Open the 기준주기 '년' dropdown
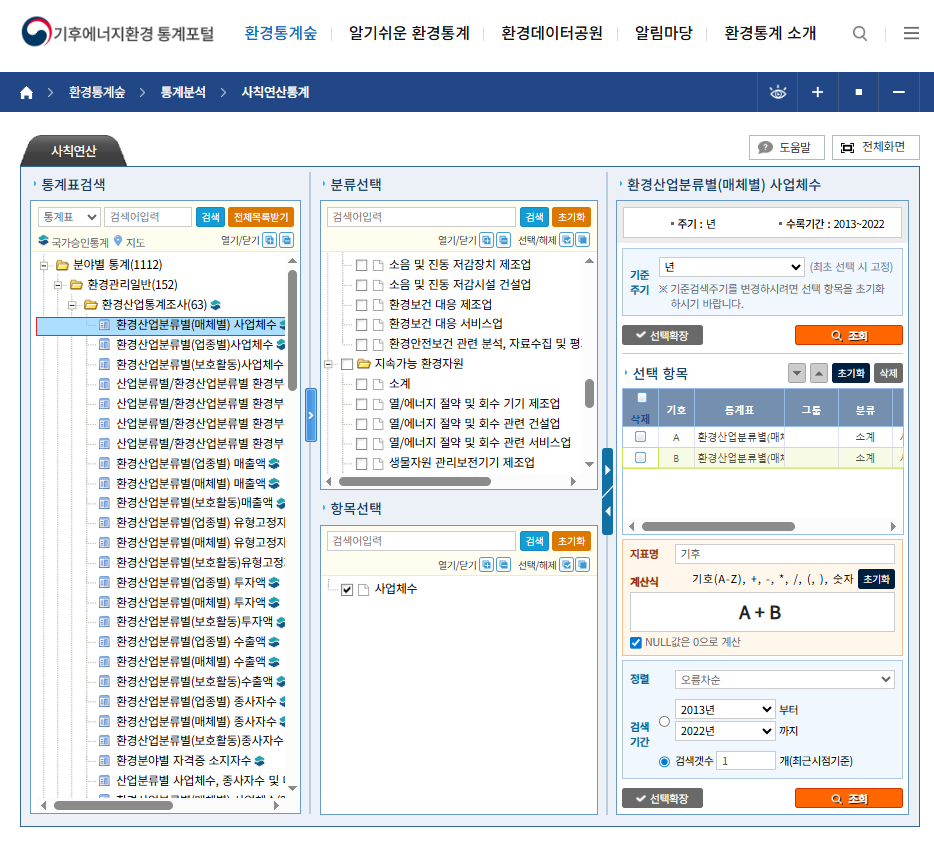The image size is (934, 844). tap(731, 267)
